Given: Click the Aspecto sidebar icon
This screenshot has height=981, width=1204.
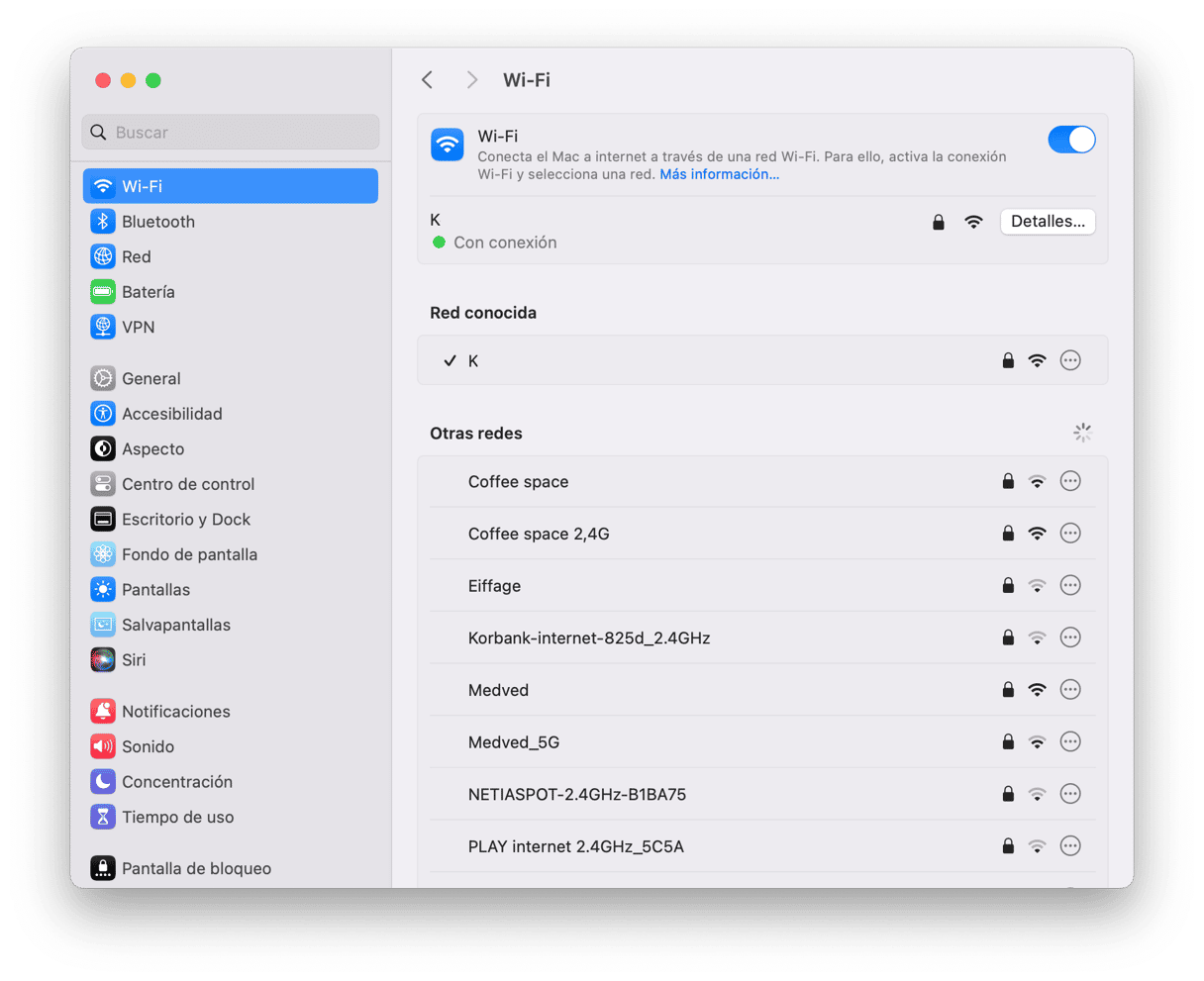Looking at the screenshot, I should (103, 448).
